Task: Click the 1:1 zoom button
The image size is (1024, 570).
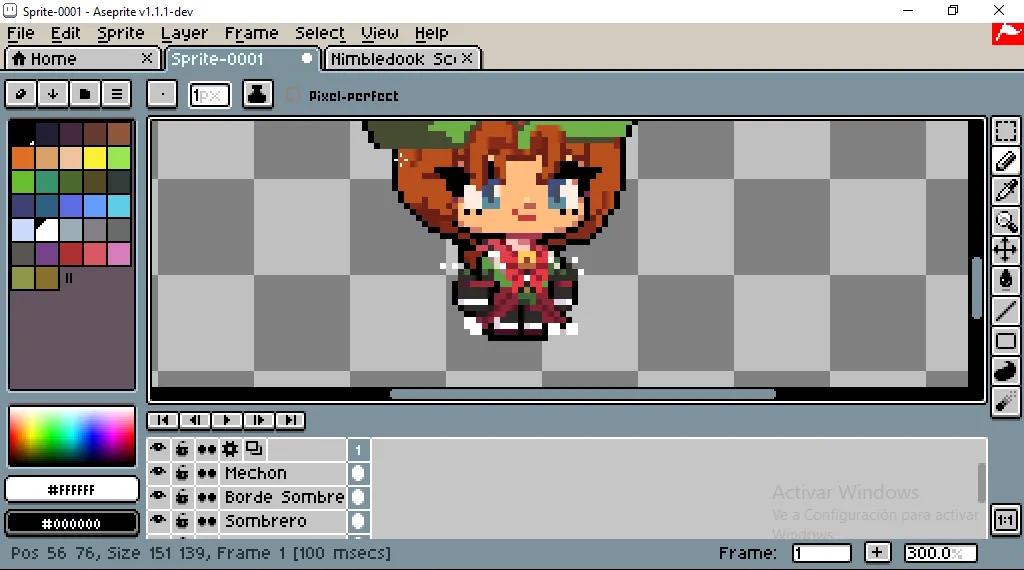Action: coord(1006,520)
